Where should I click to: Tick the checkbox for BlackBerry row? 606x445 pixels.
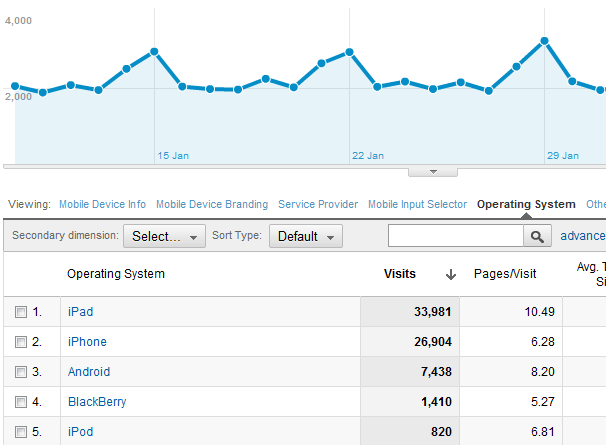[21, 402]
